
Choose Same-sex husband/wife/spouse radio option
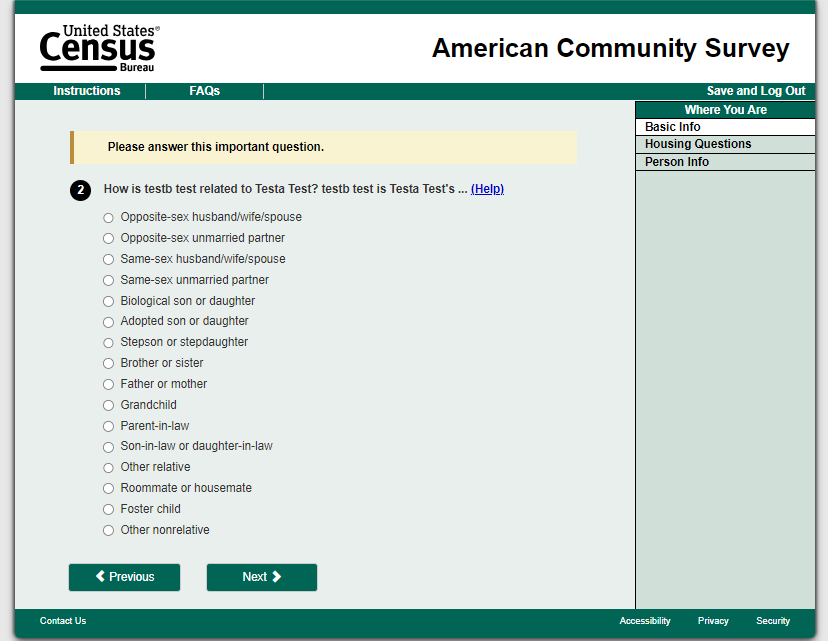108,259
